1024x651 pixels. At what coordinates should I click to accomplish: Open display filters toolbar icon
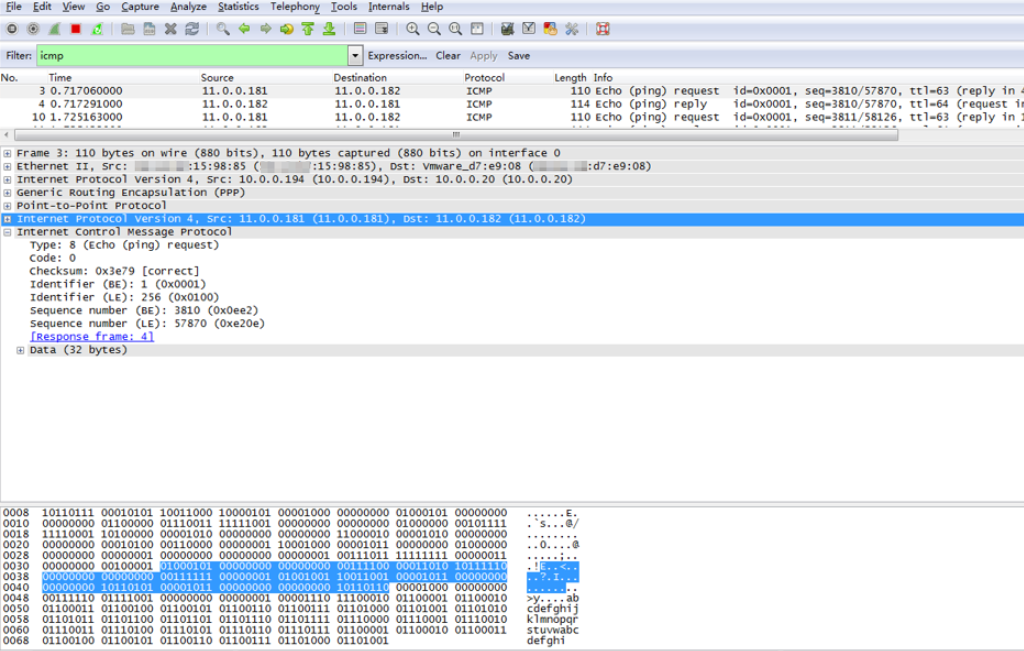click(x=528, y=29)
